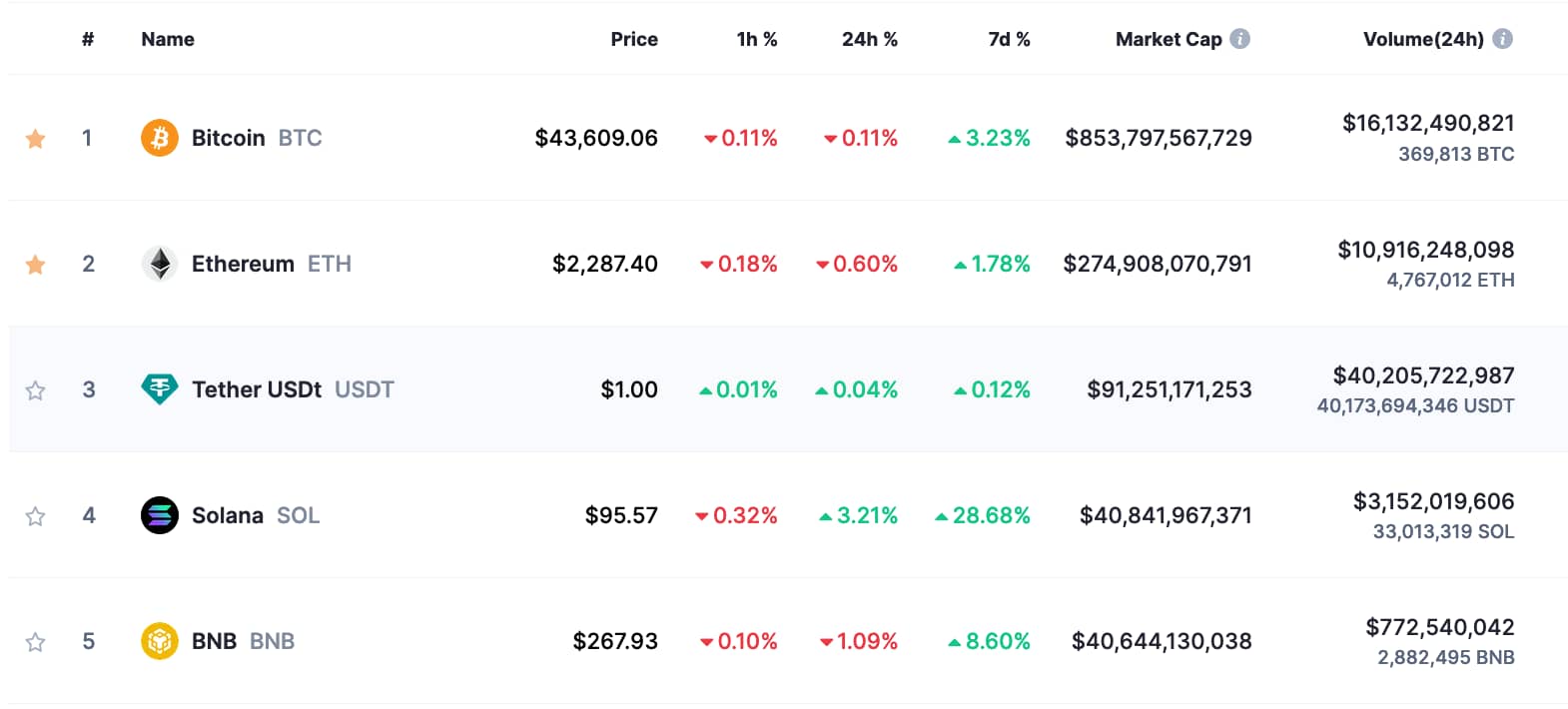1568x709 pixels.
Task: Open the Volume(24h) info tooltip icon
Action: coord(1501,39)
